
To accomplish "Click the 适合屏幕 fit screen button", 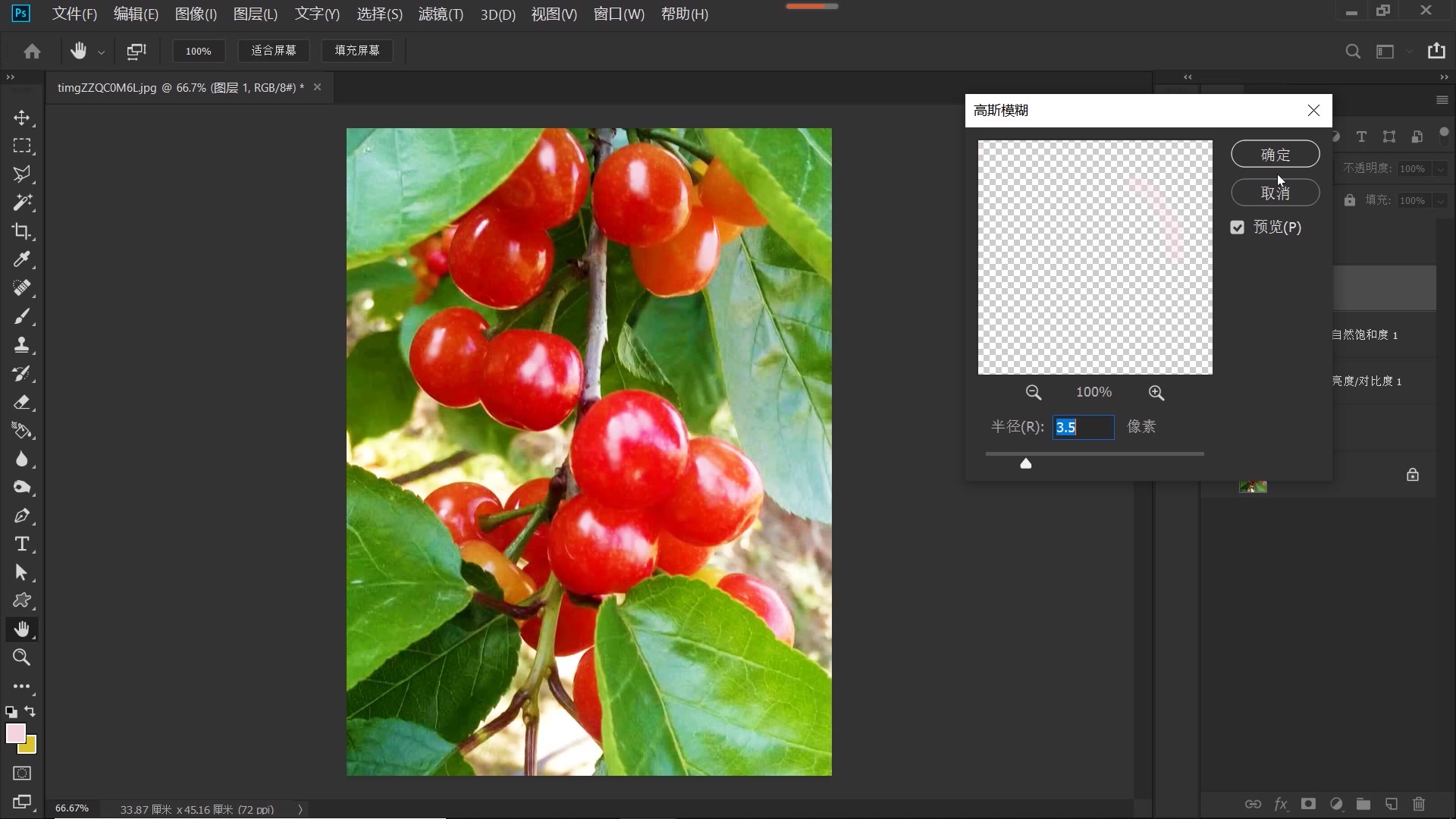I will pos(273,51).
